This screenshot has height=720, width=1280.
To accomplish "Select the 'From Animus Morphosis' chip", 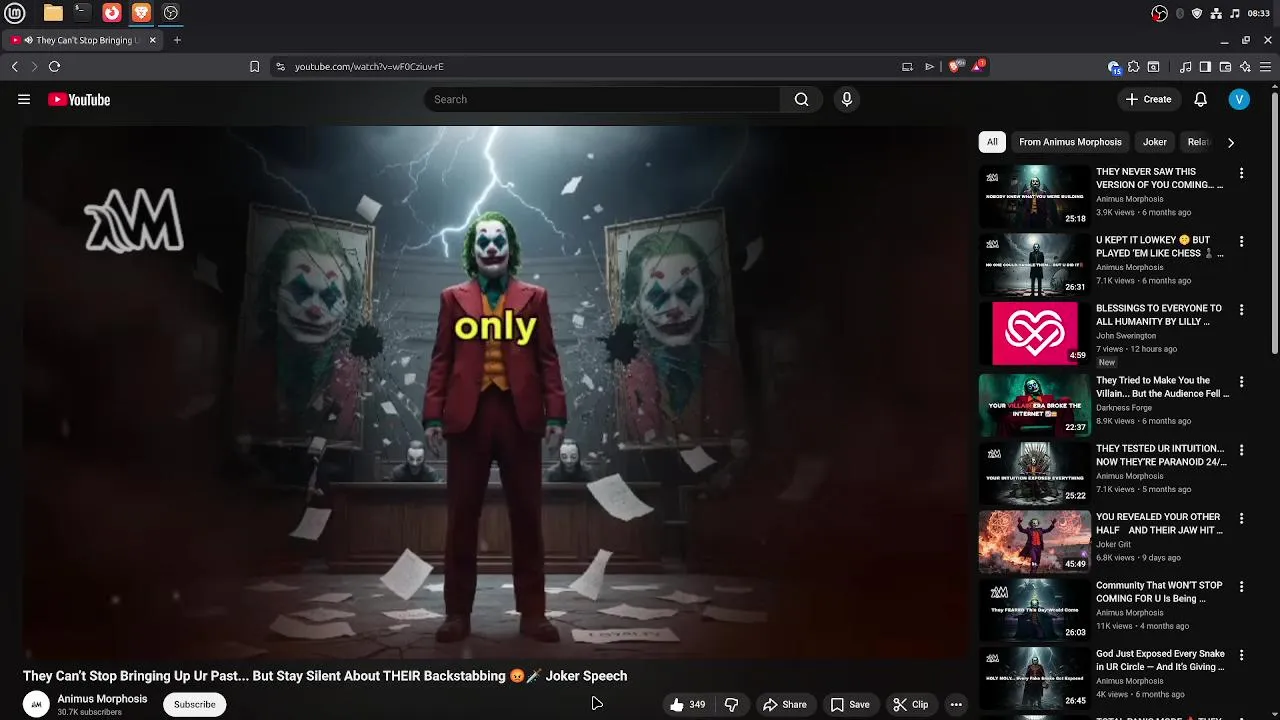I will click(1070, 142).
